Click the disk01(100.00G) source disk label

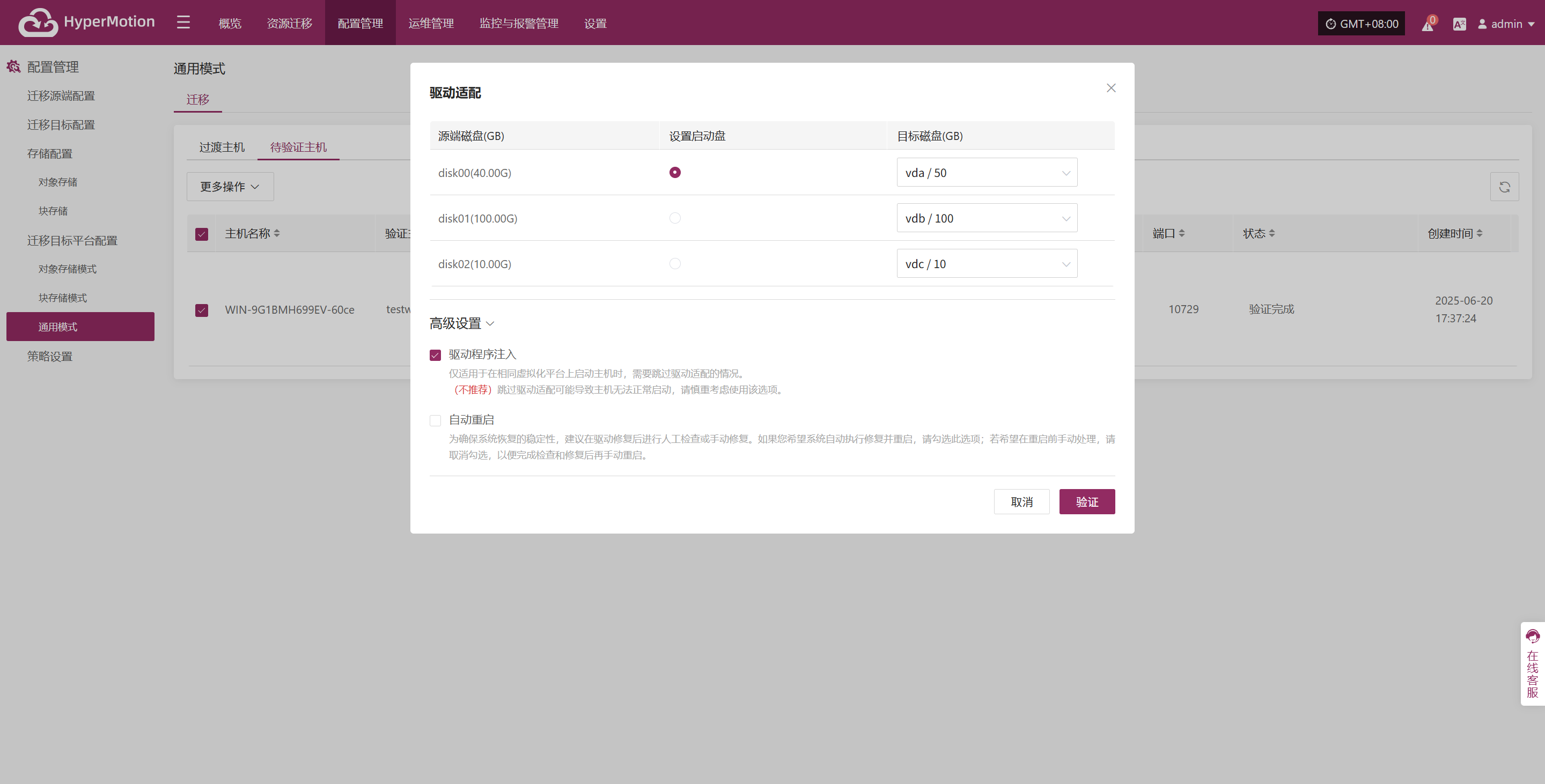[x=477, y=218]
